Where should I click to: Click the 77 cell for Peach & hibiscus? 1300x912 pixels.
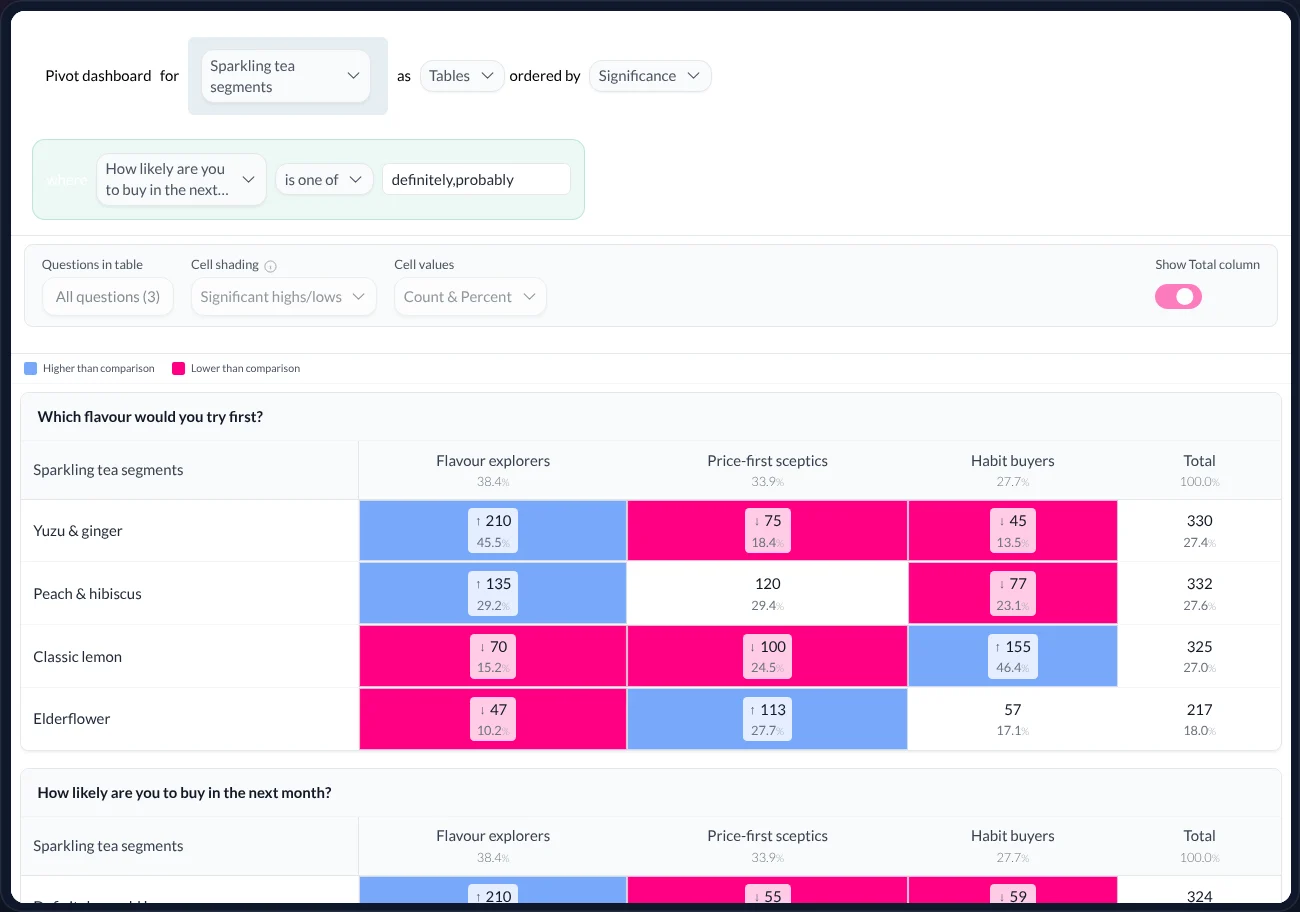[1013, 593]
